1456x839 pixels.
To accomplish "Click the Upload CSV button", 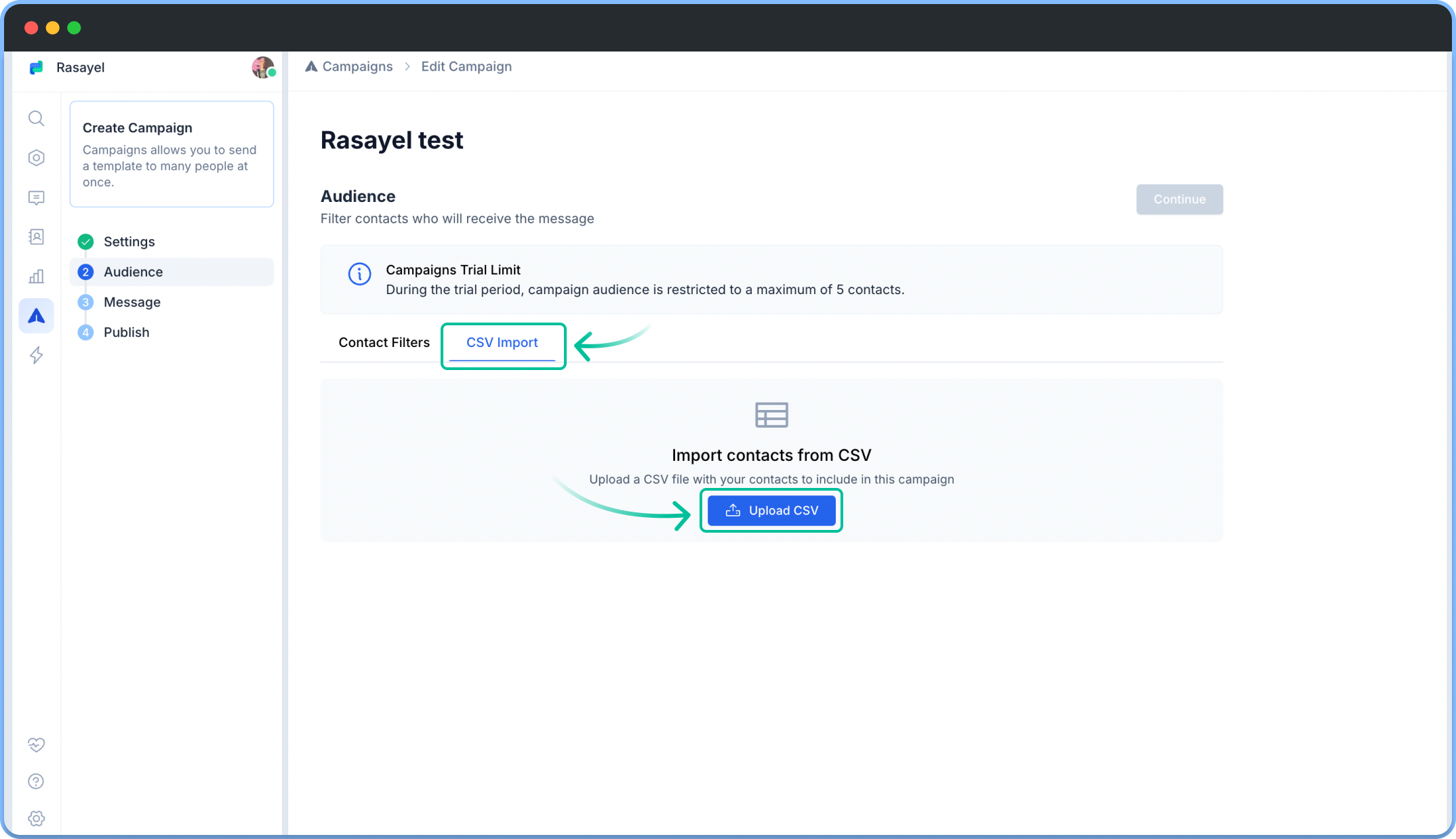I will (771, 510).
